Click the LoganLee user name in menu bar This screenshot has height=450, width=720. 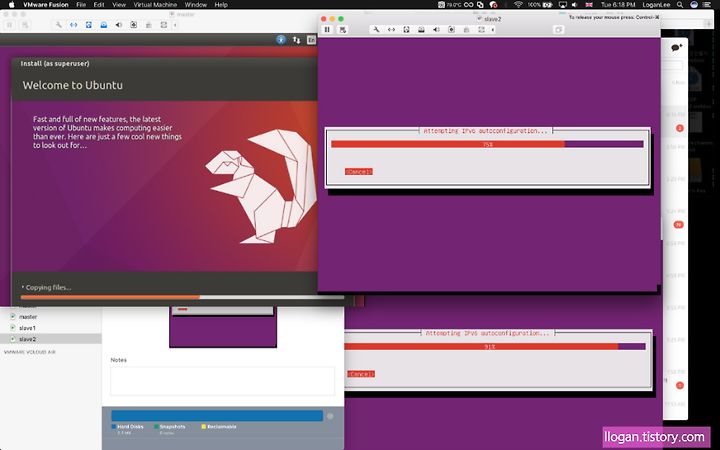pyautogui.click(x=656, y=5)
